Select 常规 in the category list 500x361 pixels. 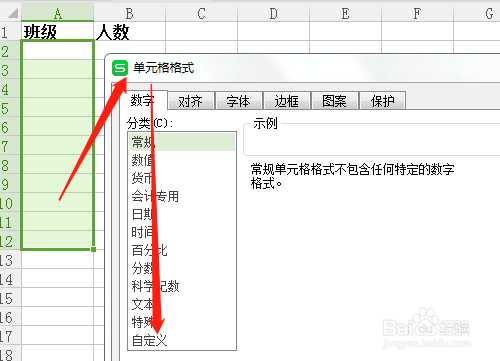point(182,142)
